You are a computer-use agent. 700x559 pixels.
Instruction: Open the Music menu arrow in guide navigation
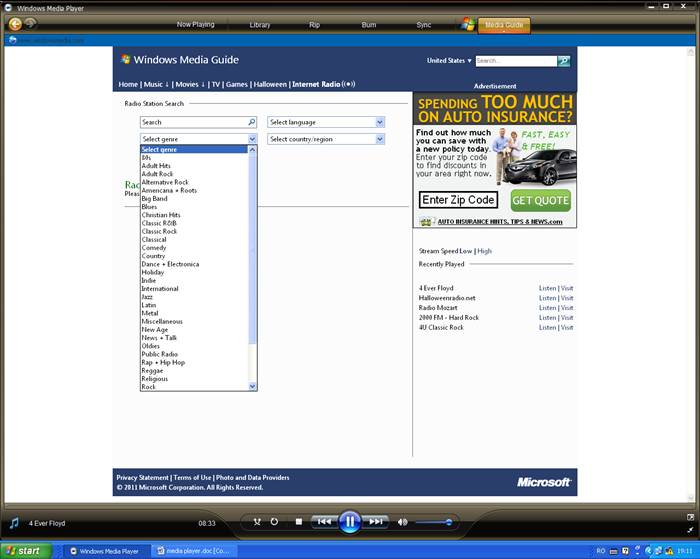click(x=167, y=84)
